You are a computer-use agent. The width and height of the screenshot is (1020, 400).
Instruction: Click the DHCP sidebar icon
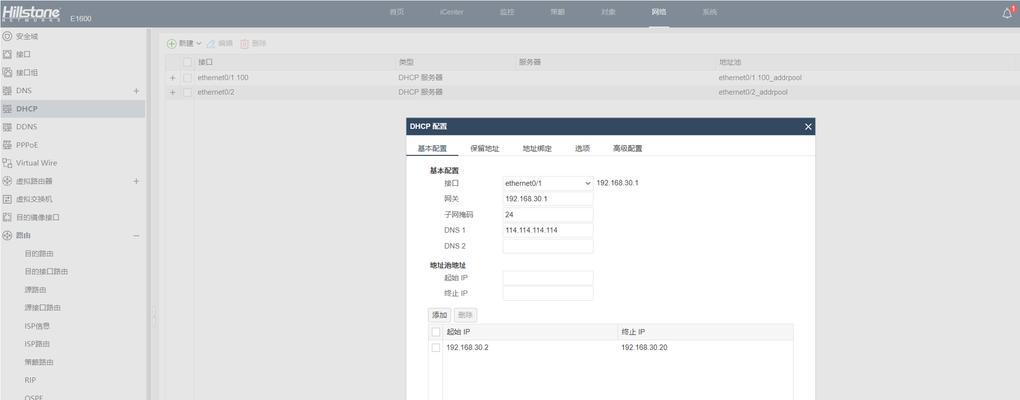coord(7,109)
